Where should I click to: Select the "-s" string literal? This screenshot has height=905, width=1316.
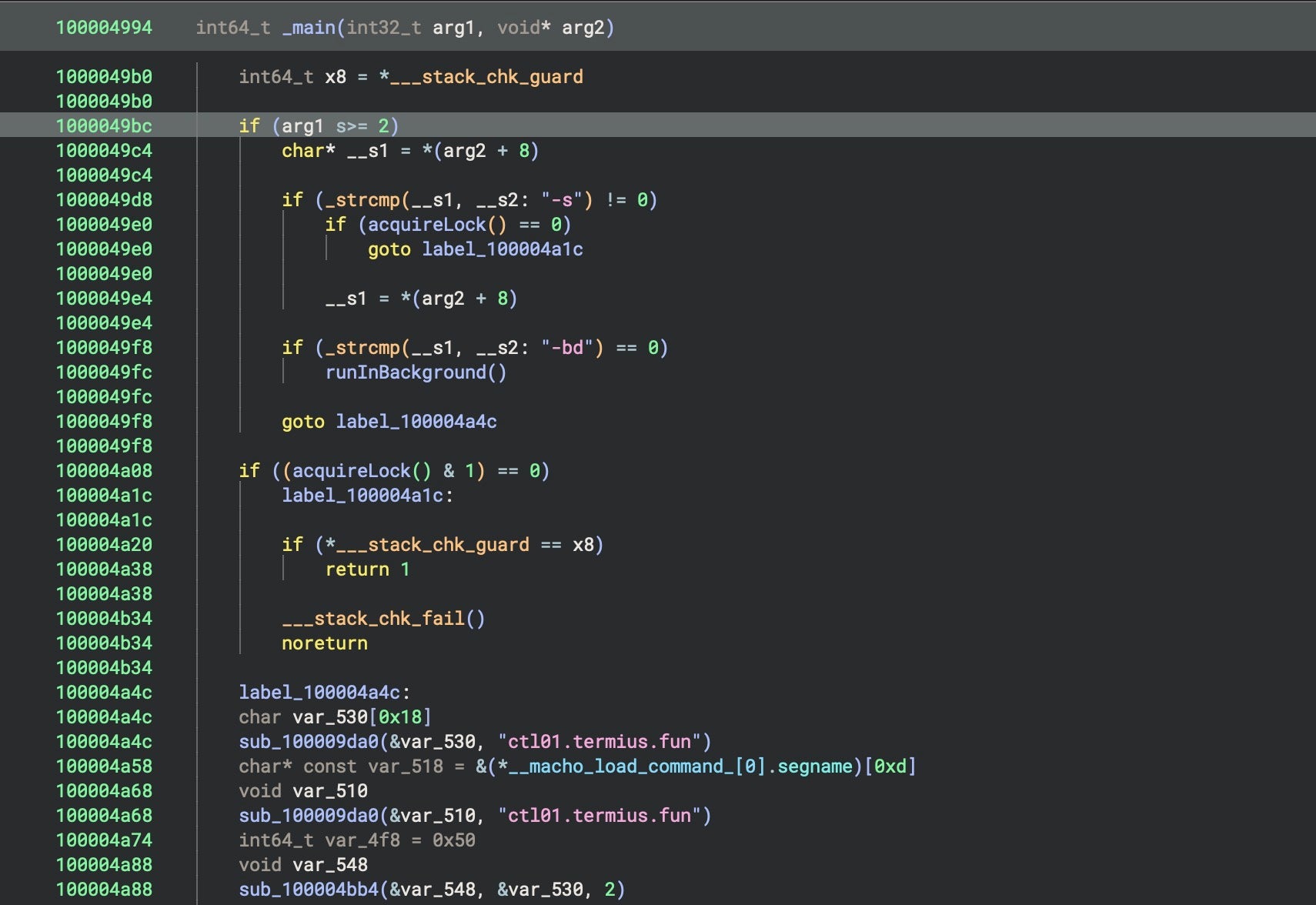(562, 200)
